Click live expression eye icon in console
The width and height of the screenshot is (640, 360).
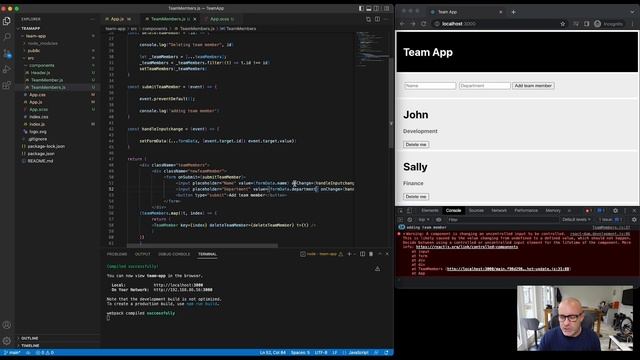pyautogui.click(x=439, y=220)
